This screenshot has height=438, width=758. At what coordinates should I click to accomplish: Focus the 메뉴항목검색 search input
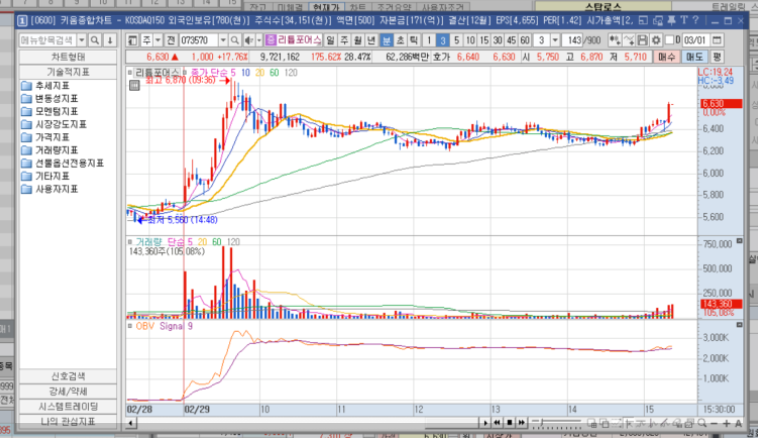click(48, 40)
